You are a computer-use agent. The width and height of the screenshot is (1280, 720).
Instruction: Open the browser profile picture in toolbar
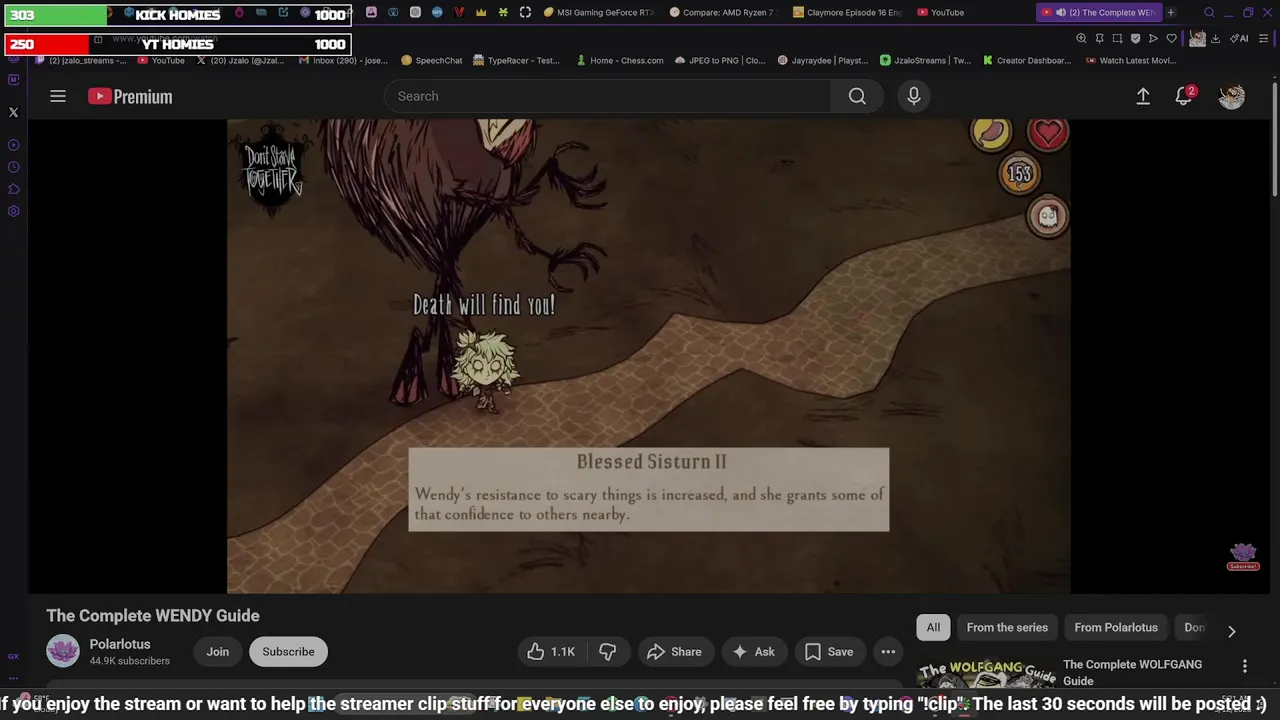pyautogui.click(x=1197, y=38)
